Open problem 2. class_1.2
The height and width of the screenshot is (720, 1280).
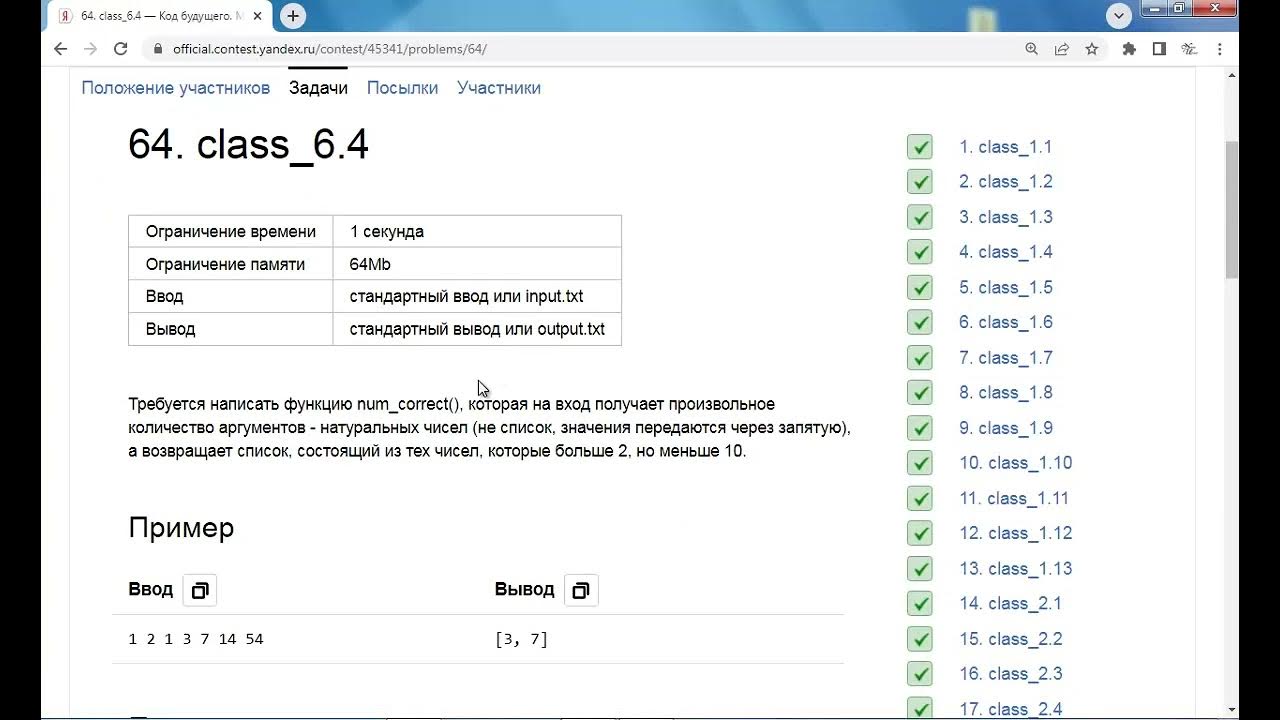click(1005, 182)
